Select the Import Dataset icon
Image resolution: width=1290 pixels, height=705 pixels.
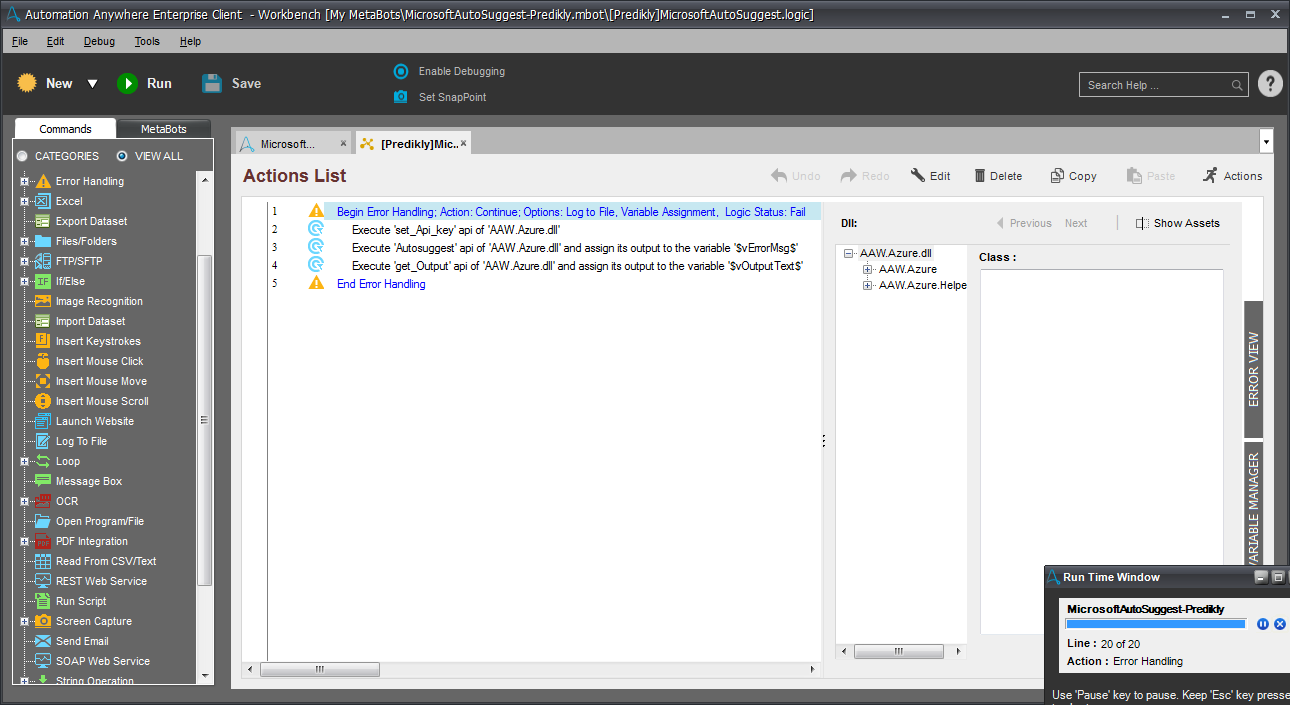click(43, 321)
